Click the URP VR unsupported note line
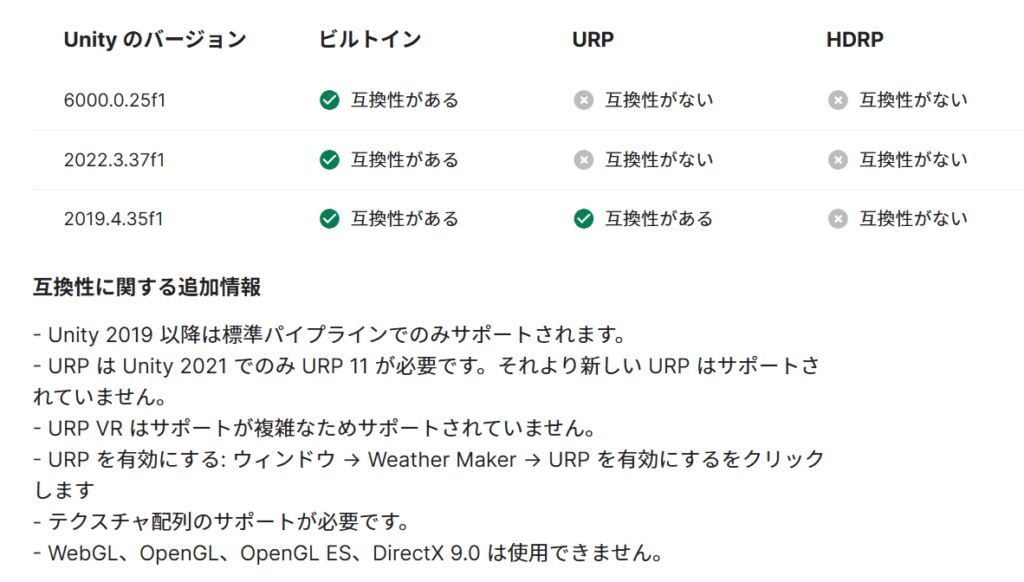 (314, 428)
